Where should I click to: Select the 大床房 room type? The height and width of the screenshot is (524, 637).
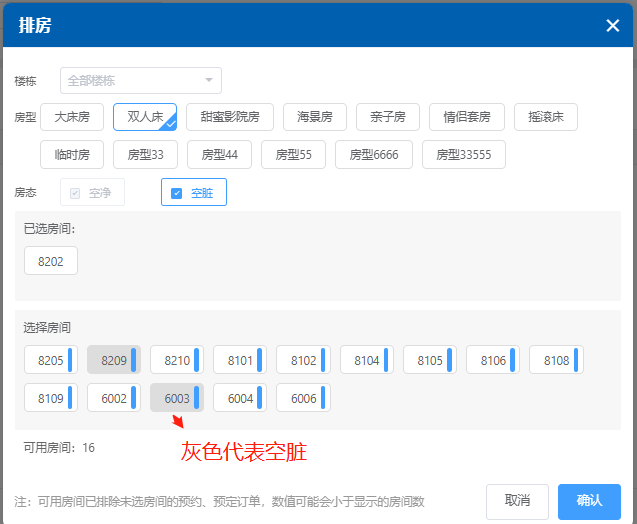tap(72, 117)
